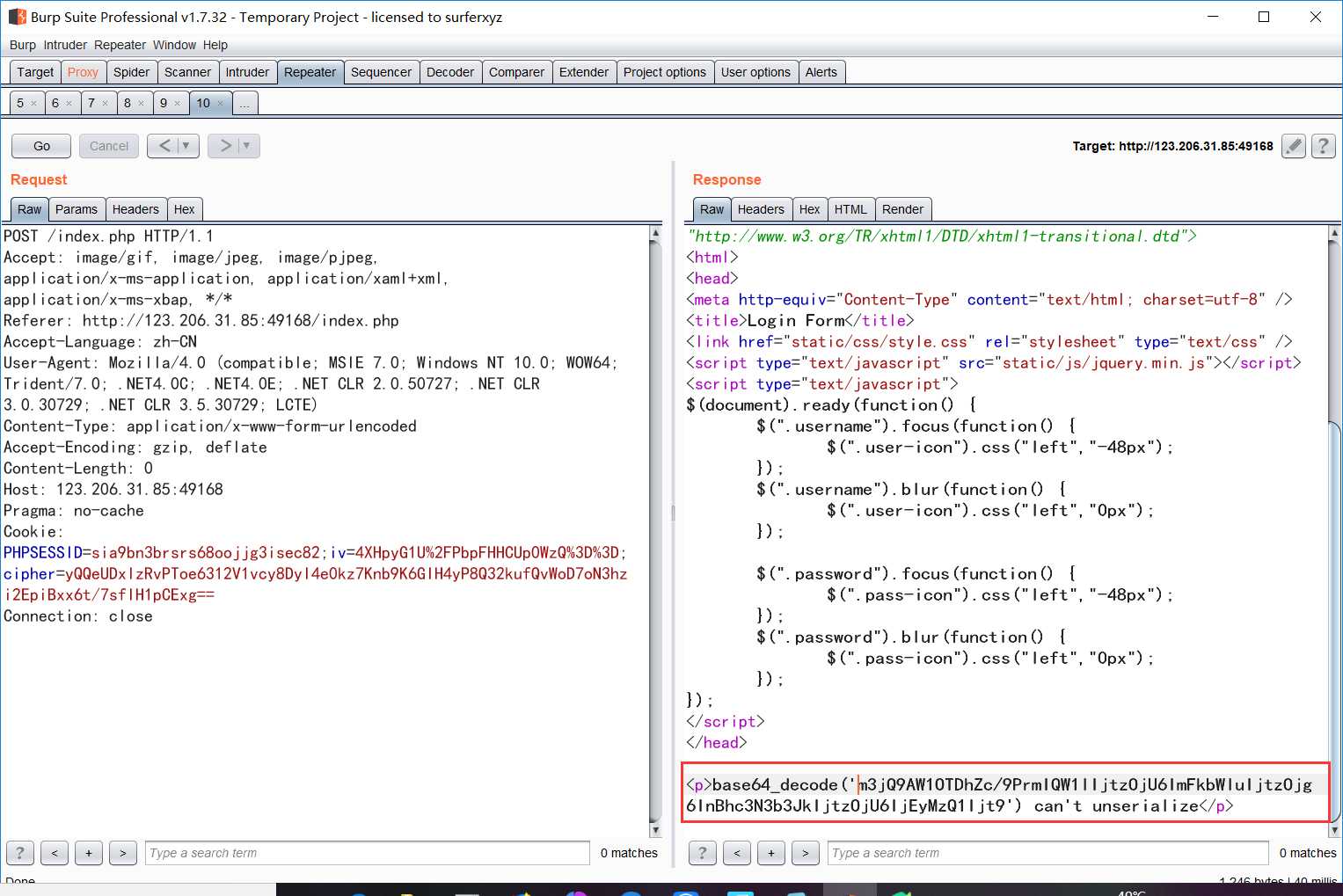The image size is (1343, 896).
Task: Close repeater tab 8
Action: [x=141, y=104]
